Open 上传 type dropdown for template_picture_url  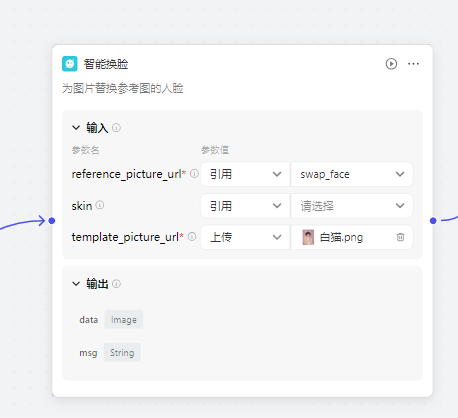(x=245, y=237)
